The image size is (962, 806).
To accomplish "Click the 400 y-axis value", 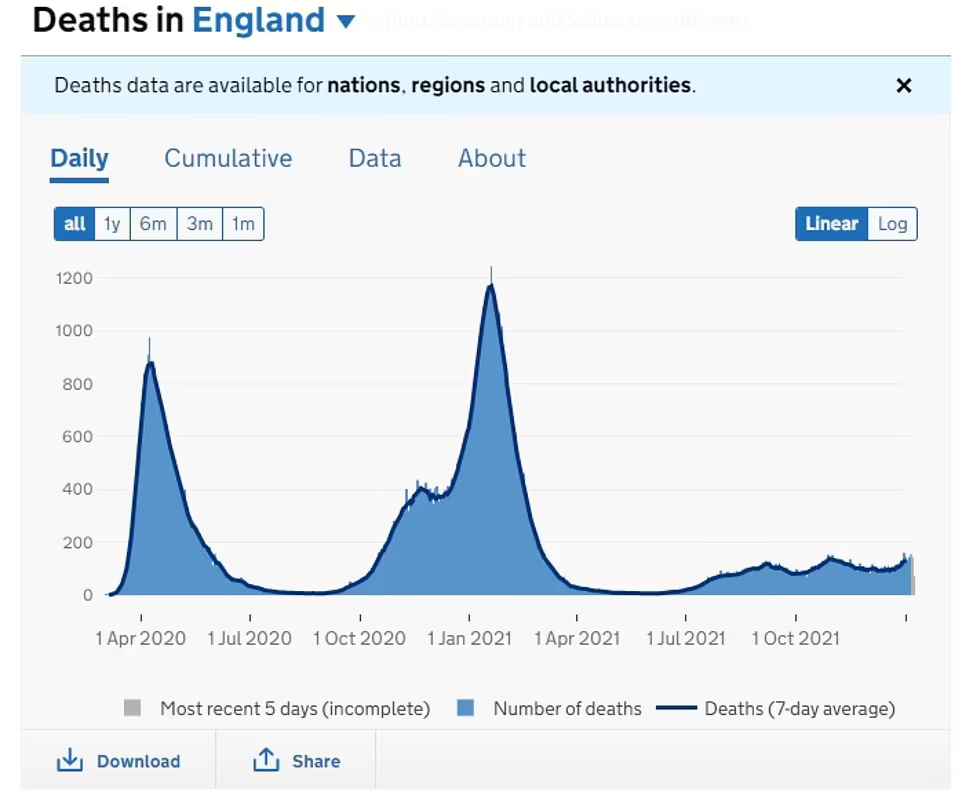I will tap(77, 489).
